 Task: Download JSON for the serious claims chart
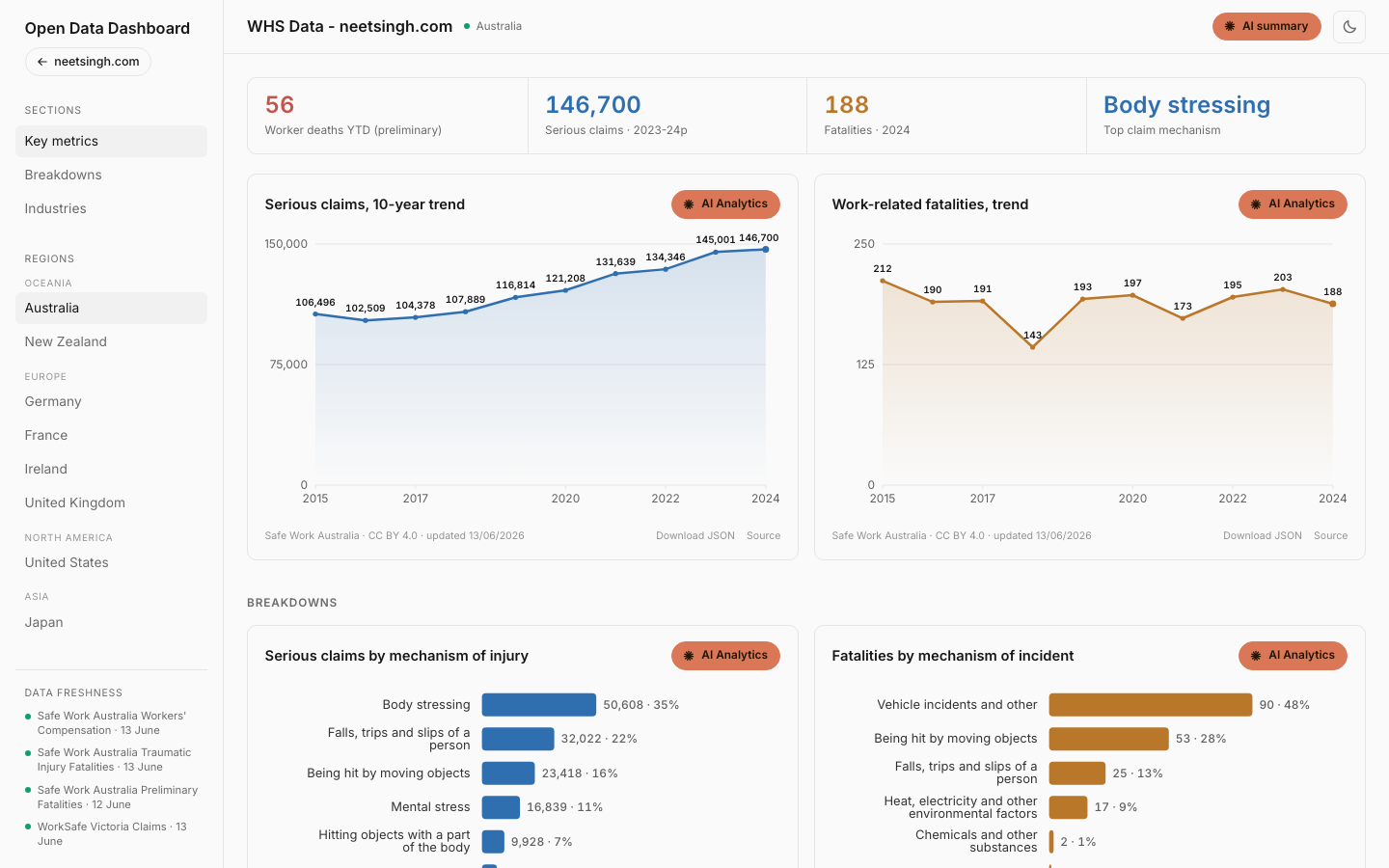click(695, 536)
